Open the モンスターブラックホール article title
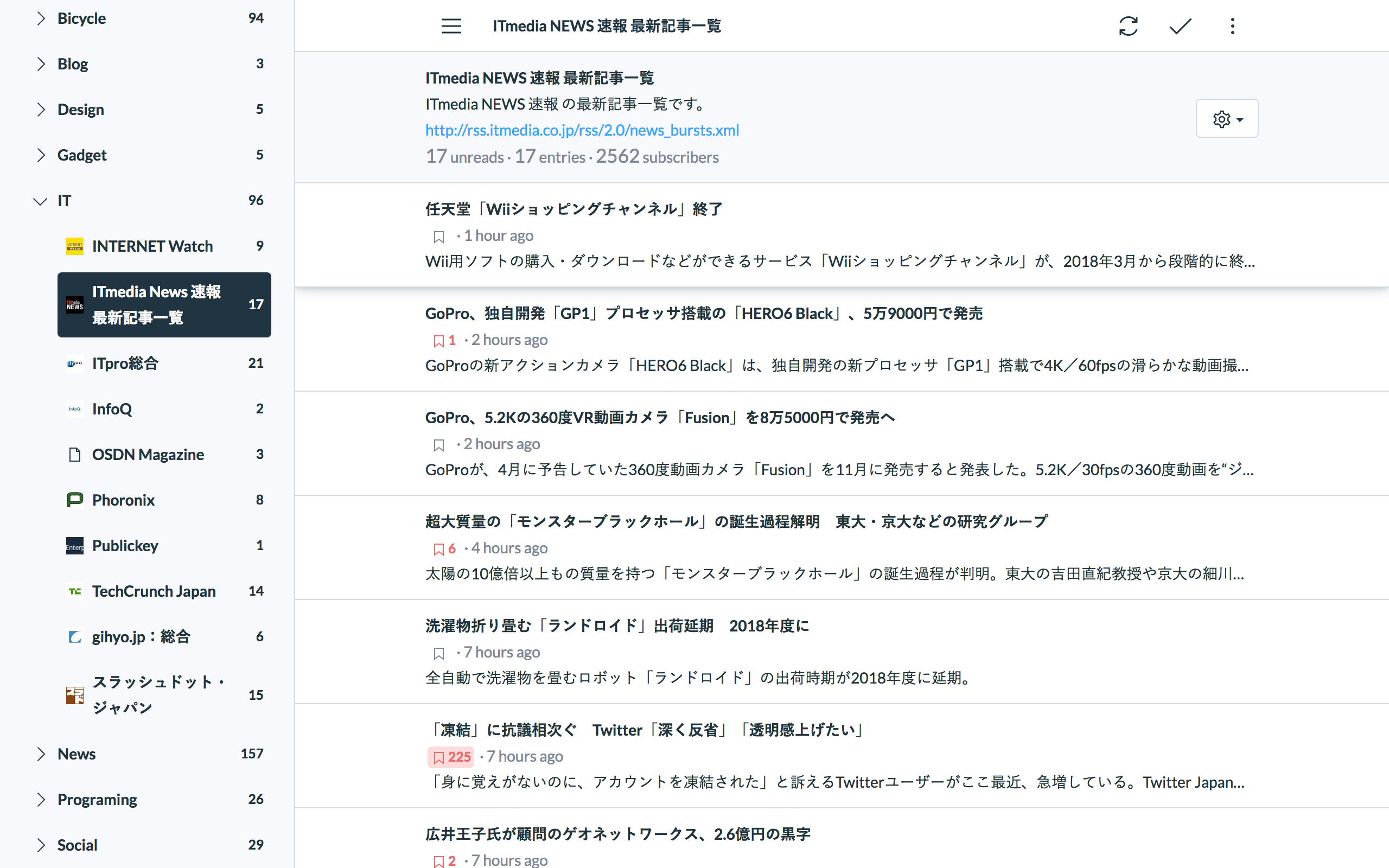Viewport: 1389px width, 868px height. coord(736,521)
